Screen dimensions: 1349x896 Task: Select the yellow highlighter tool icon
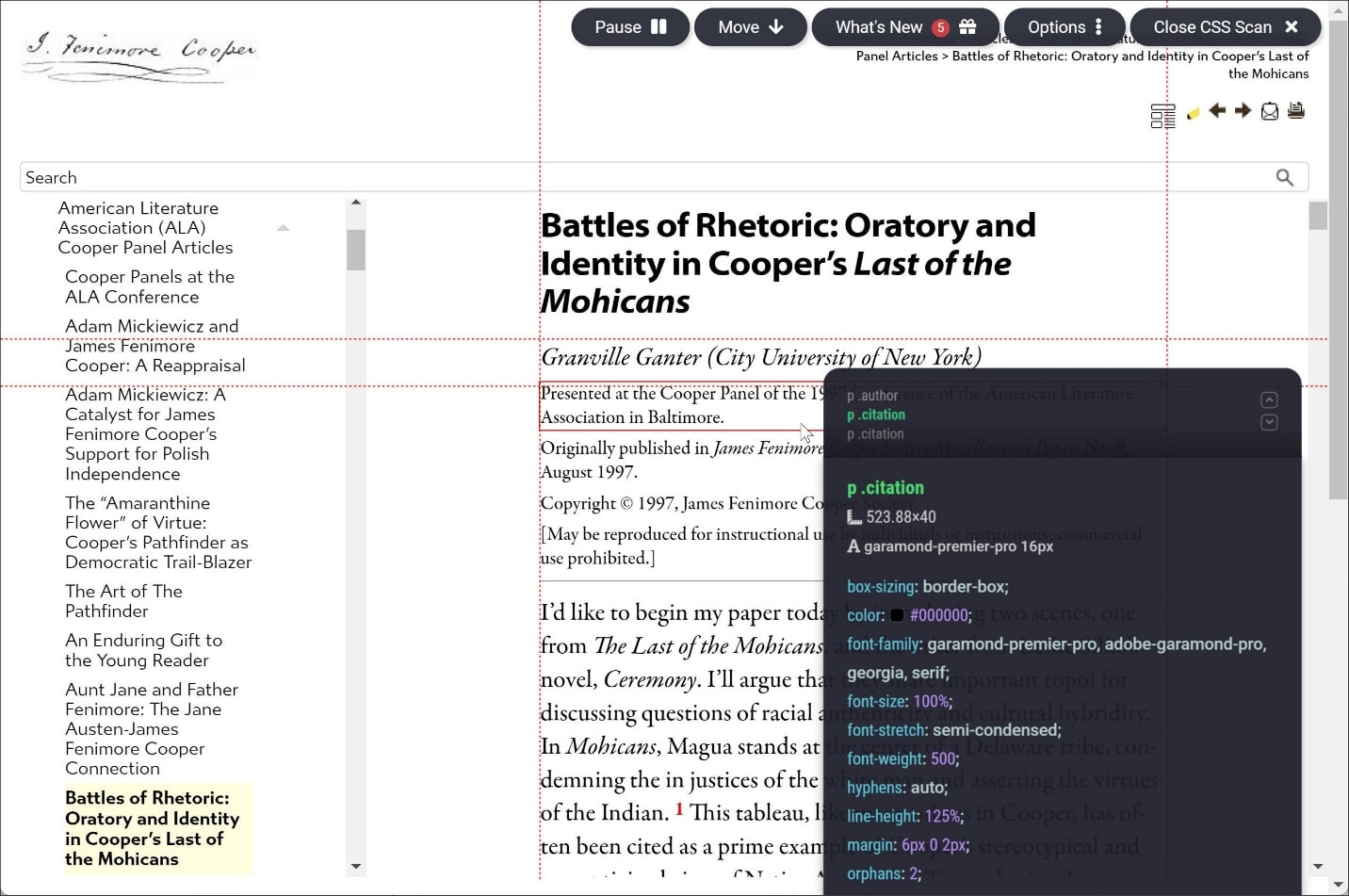click(x=1194, y=112)
